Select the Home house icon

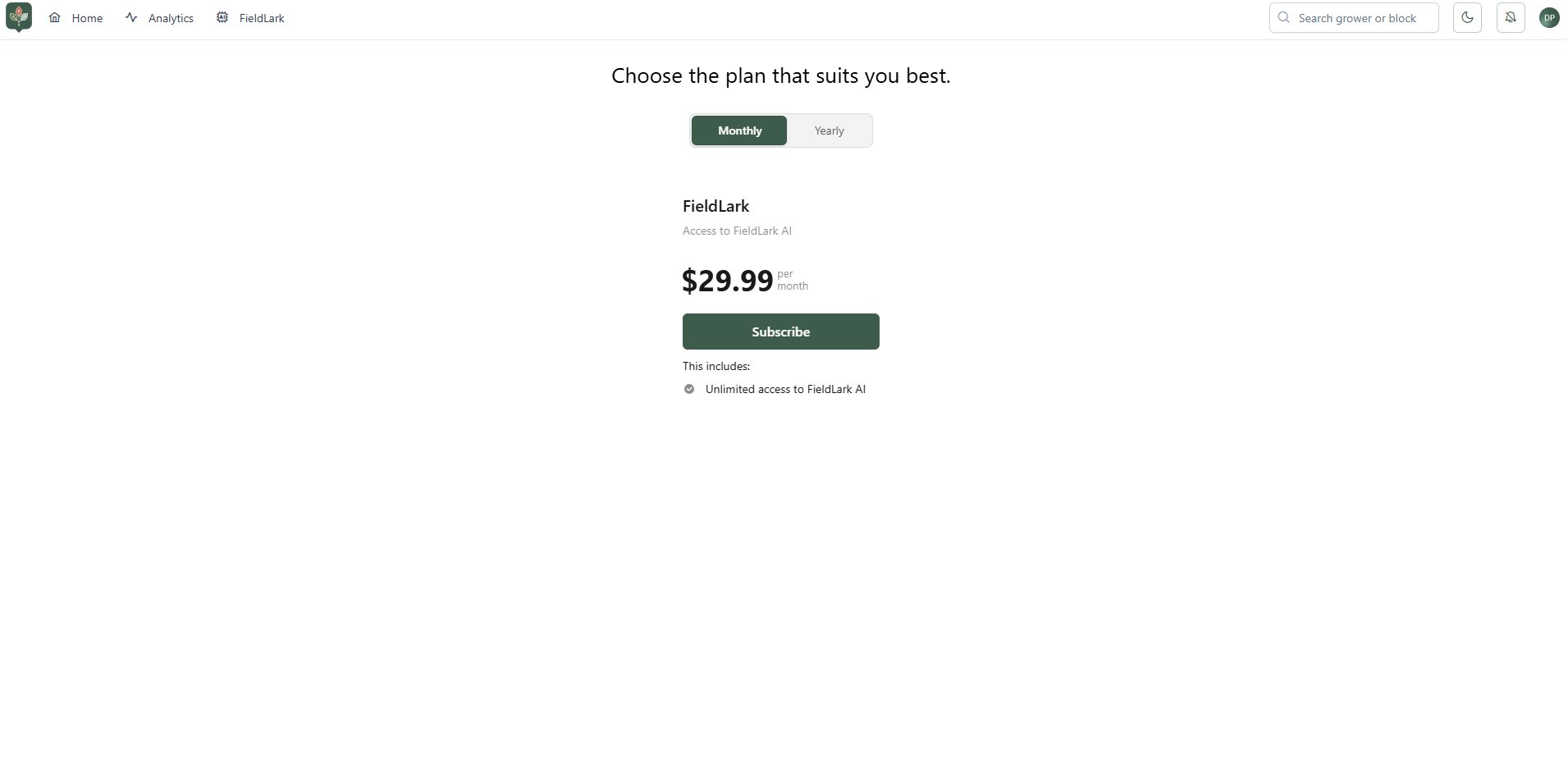[x=54, y=17]
